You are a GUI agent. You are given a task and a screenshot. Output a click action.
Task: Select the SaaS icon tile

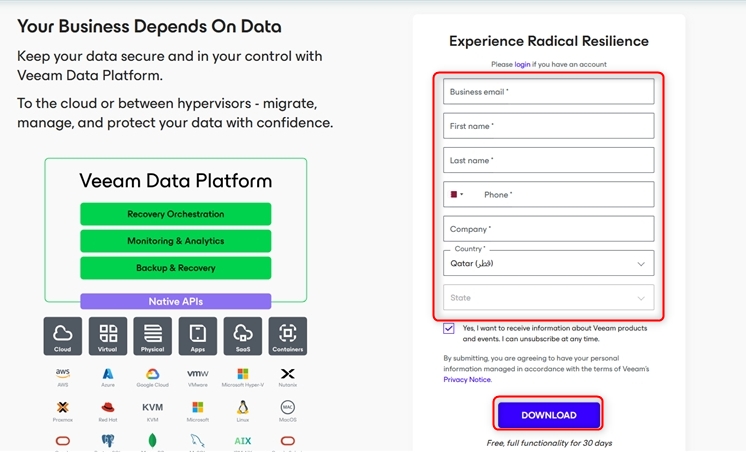coord(243,336)
